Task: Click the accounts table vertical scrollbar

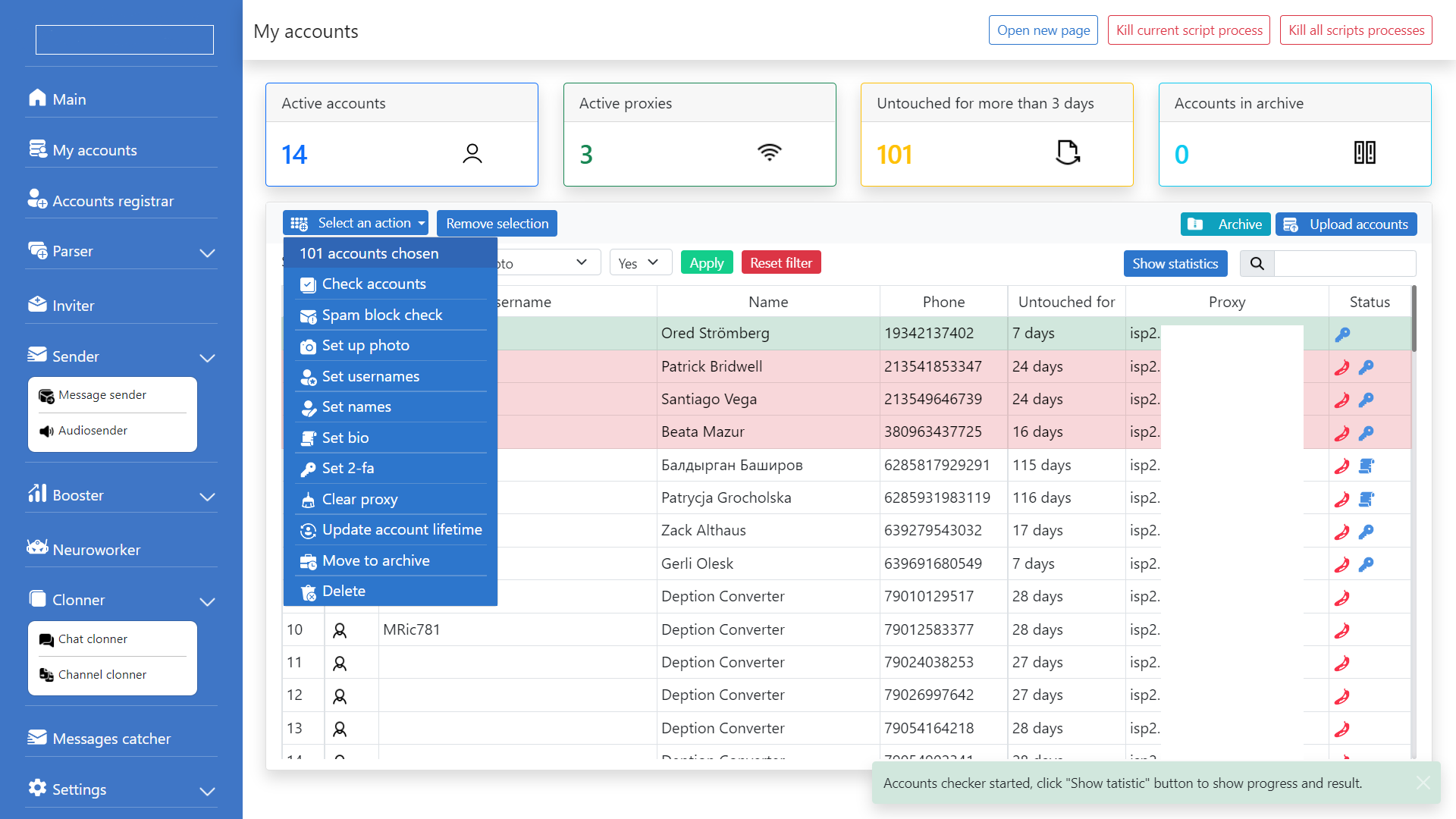Action: coord(1414,318)
